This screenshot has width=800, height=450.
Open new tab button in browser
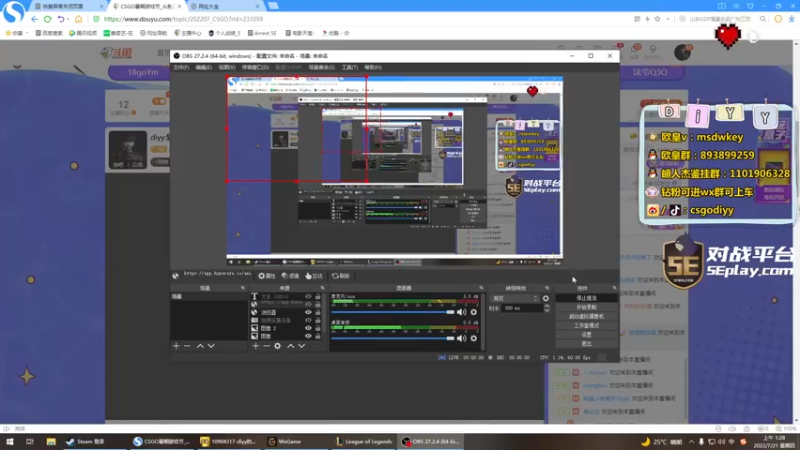point(273,6)
